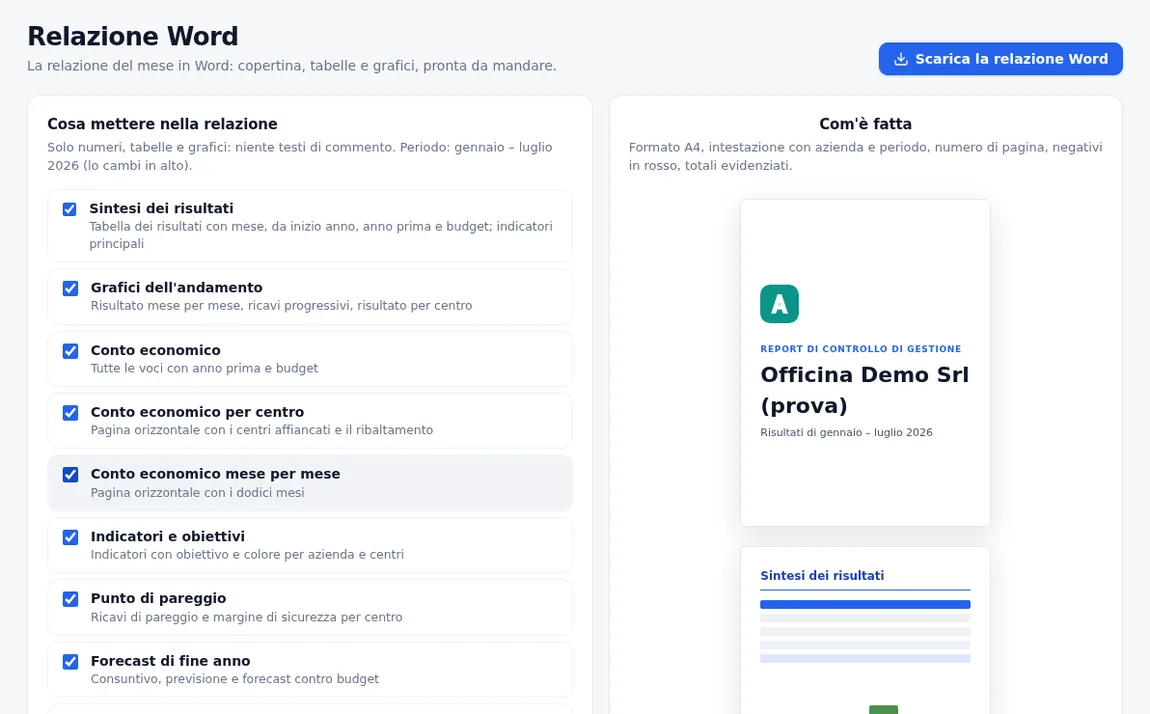Click 'REPORT DI CONTROLLO DI GESTIONE' caption
Image resolution: width=1150 pixels, height=714 pixels.
[860, 349]
